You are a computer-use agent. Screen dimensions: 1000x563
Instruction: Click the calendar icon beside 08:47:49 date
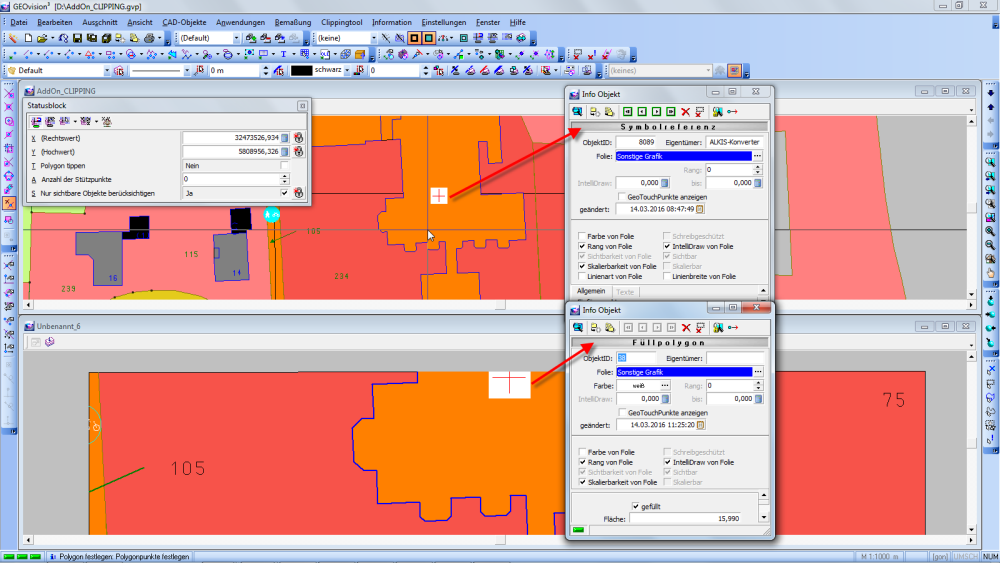pyautogui.click(x=700, y=210)
